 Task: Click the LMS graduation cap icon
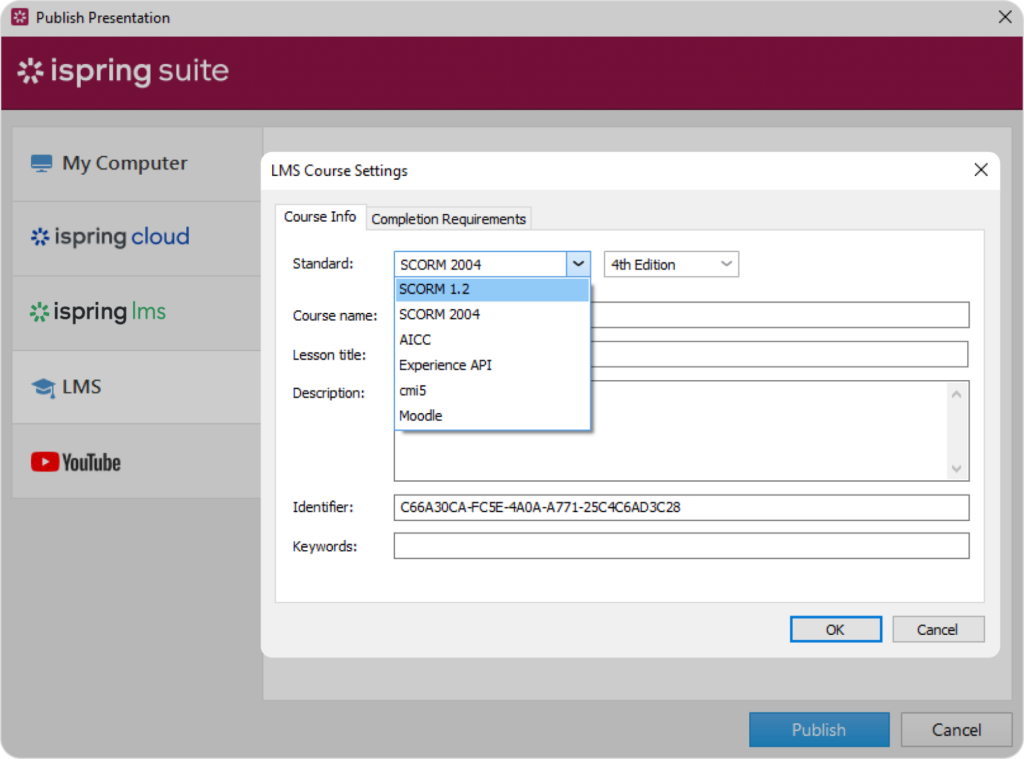(x=43, y=388)
